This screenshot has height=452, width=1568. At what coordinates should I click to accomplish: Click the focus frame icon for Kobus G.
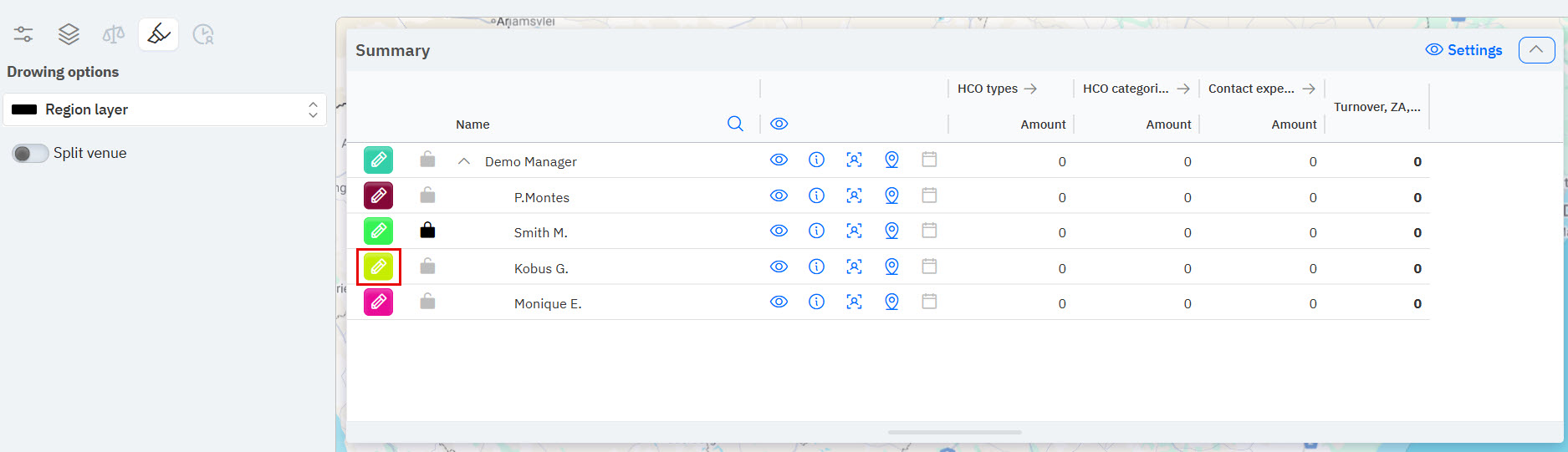pos(854,267)
